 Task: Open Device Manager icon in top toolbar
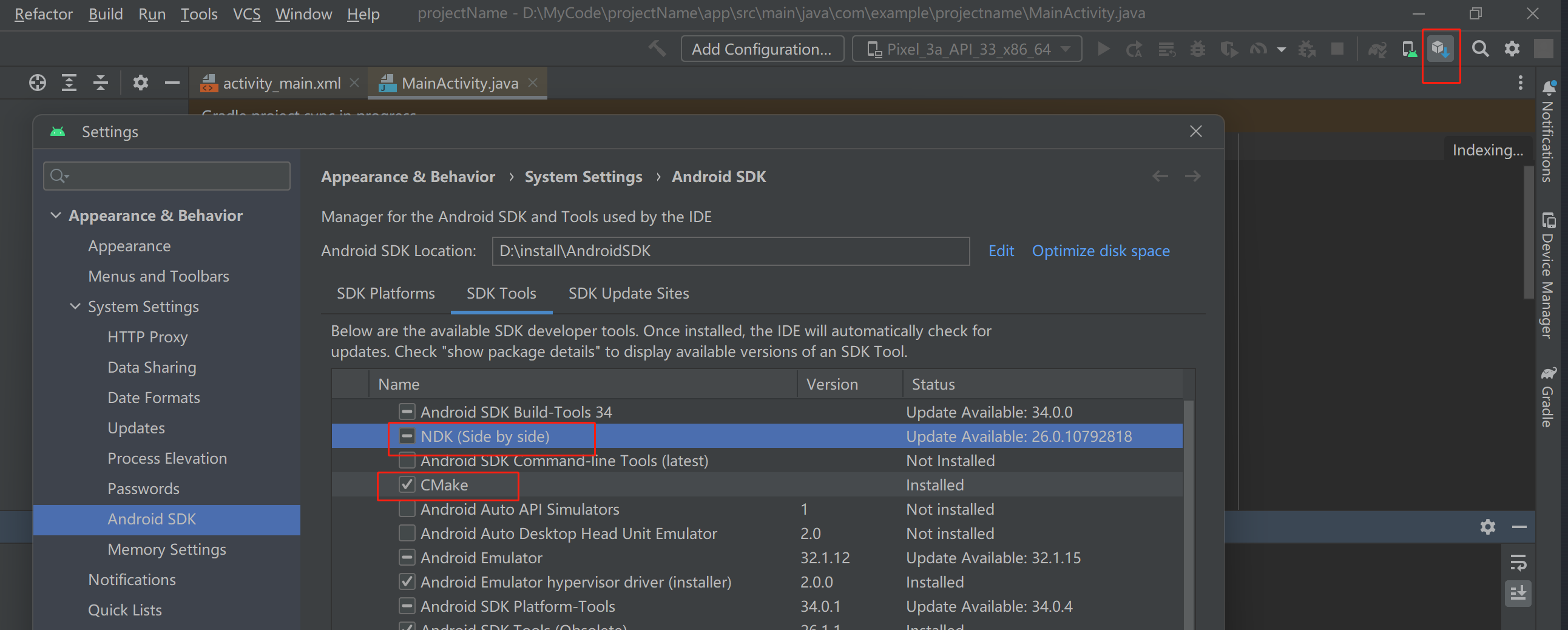(1409, 49)
